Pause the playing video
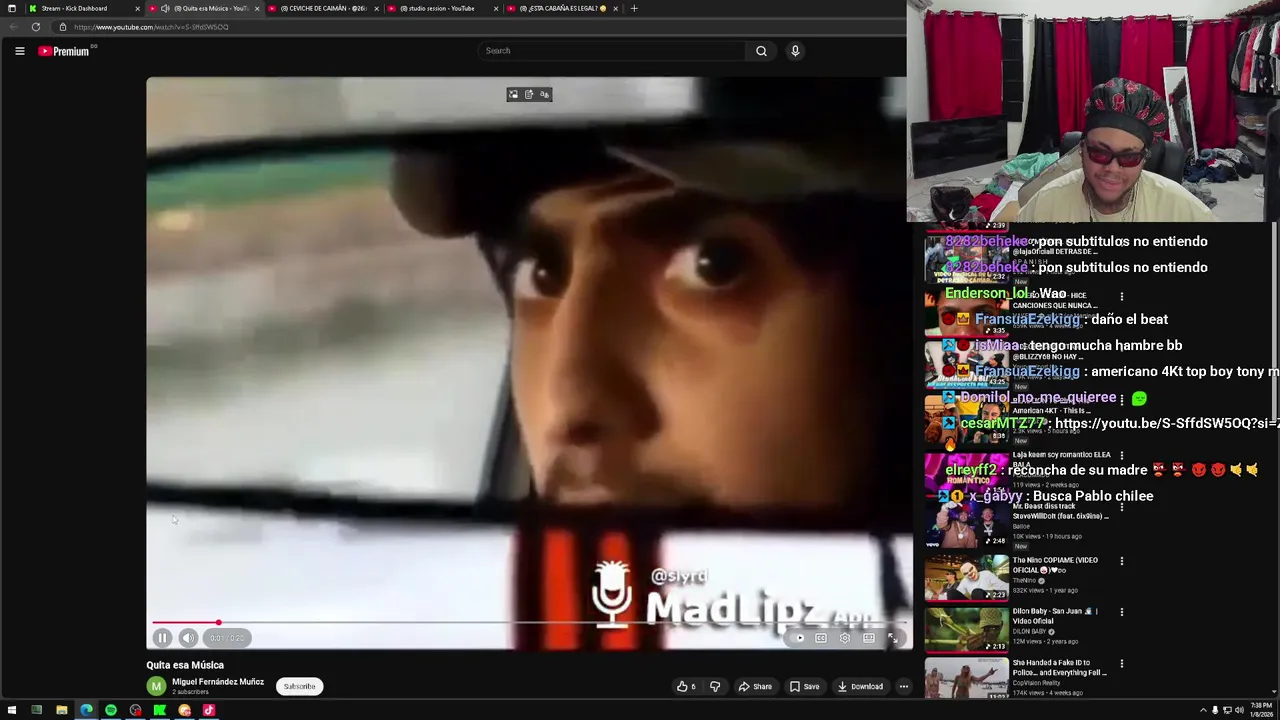 [162, 638]
